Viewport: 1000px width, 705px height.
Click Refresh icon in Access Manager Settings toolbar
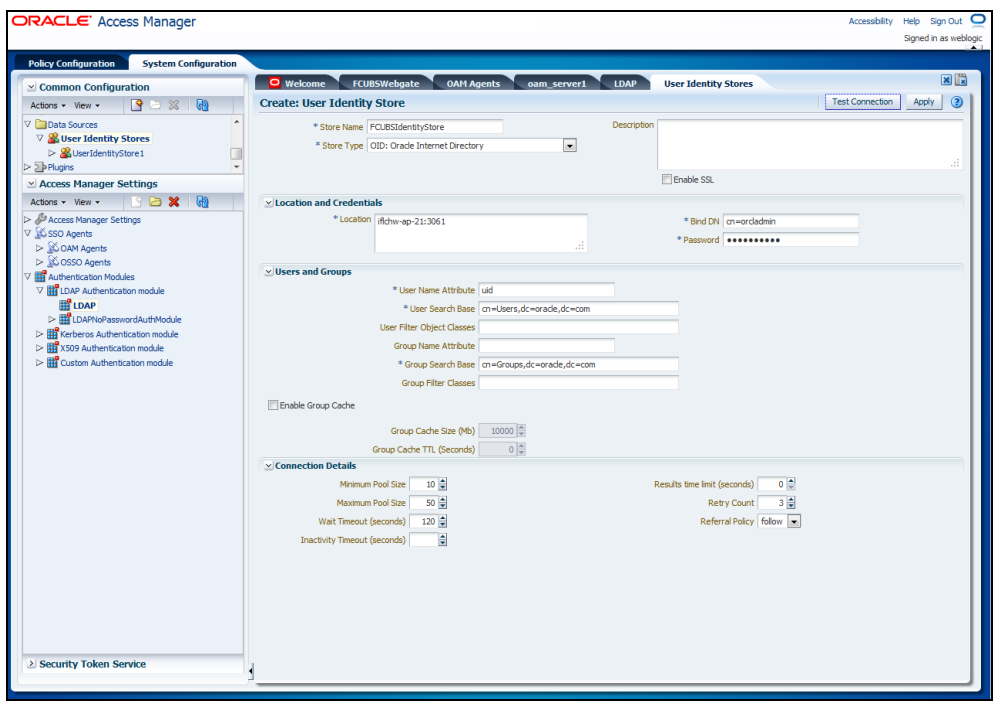pos(202,202)
